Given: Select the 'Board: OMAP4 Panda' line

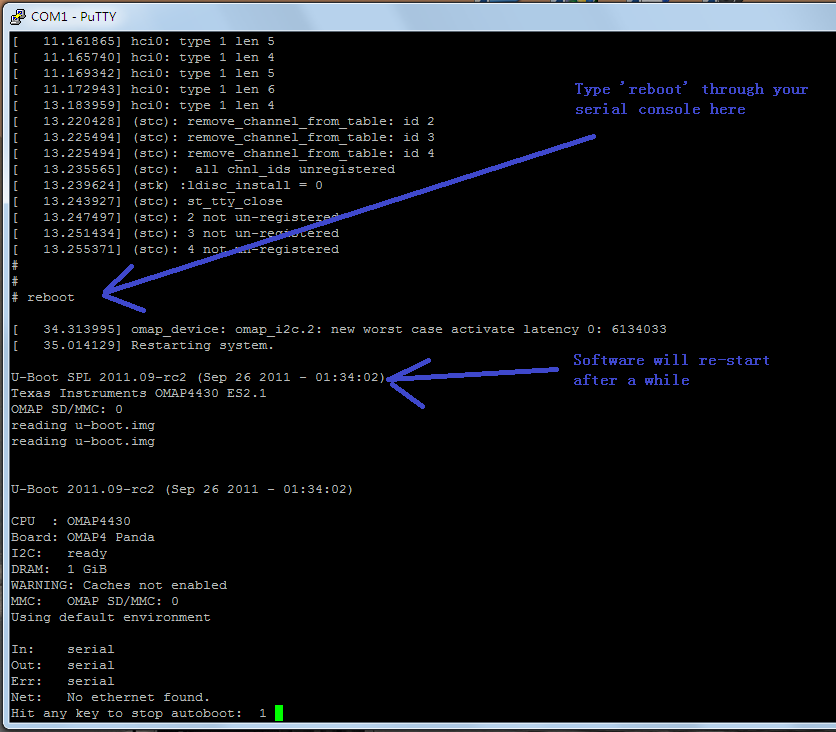Looking at the screenshot, I should (x=83, y=537).
